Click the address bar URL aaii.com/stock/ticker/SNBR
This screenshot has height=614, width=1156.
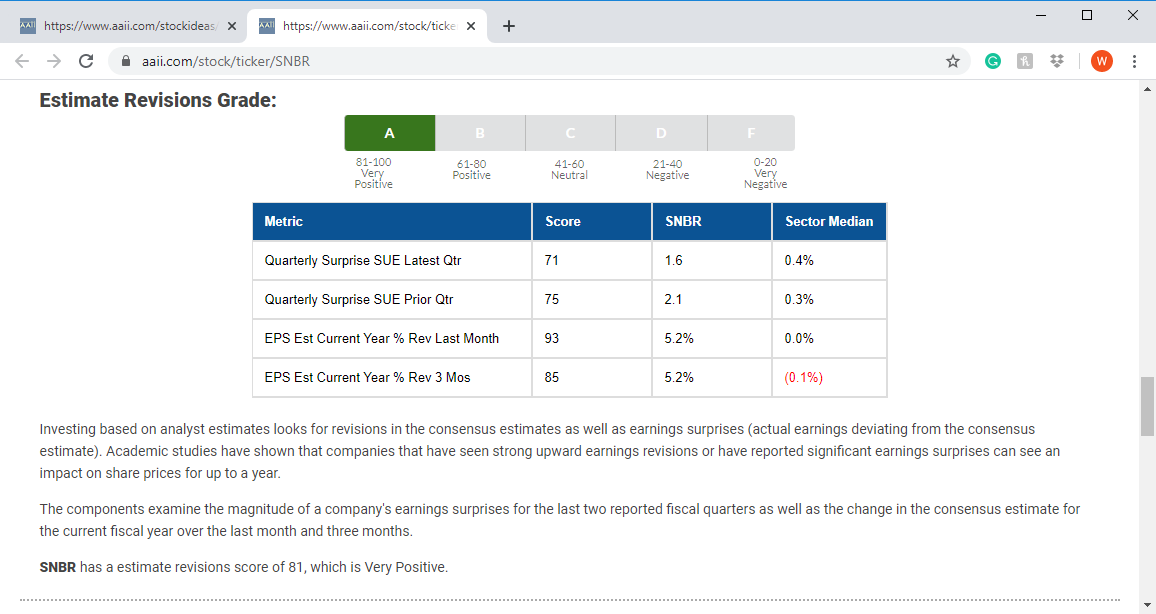226,61
